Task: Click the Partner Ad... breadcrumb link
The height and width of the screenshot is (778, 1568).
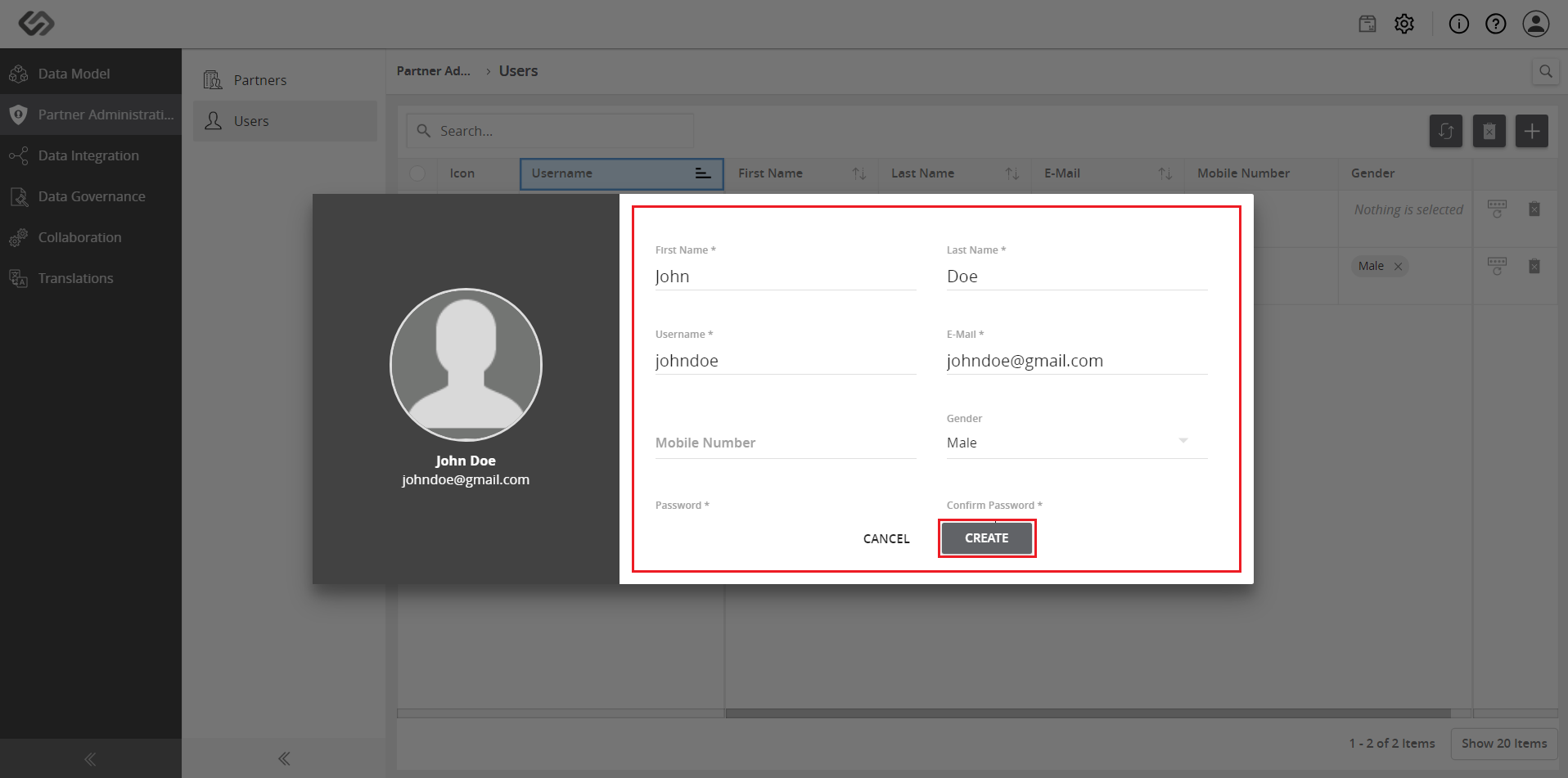Action: [x=434, y=71]
